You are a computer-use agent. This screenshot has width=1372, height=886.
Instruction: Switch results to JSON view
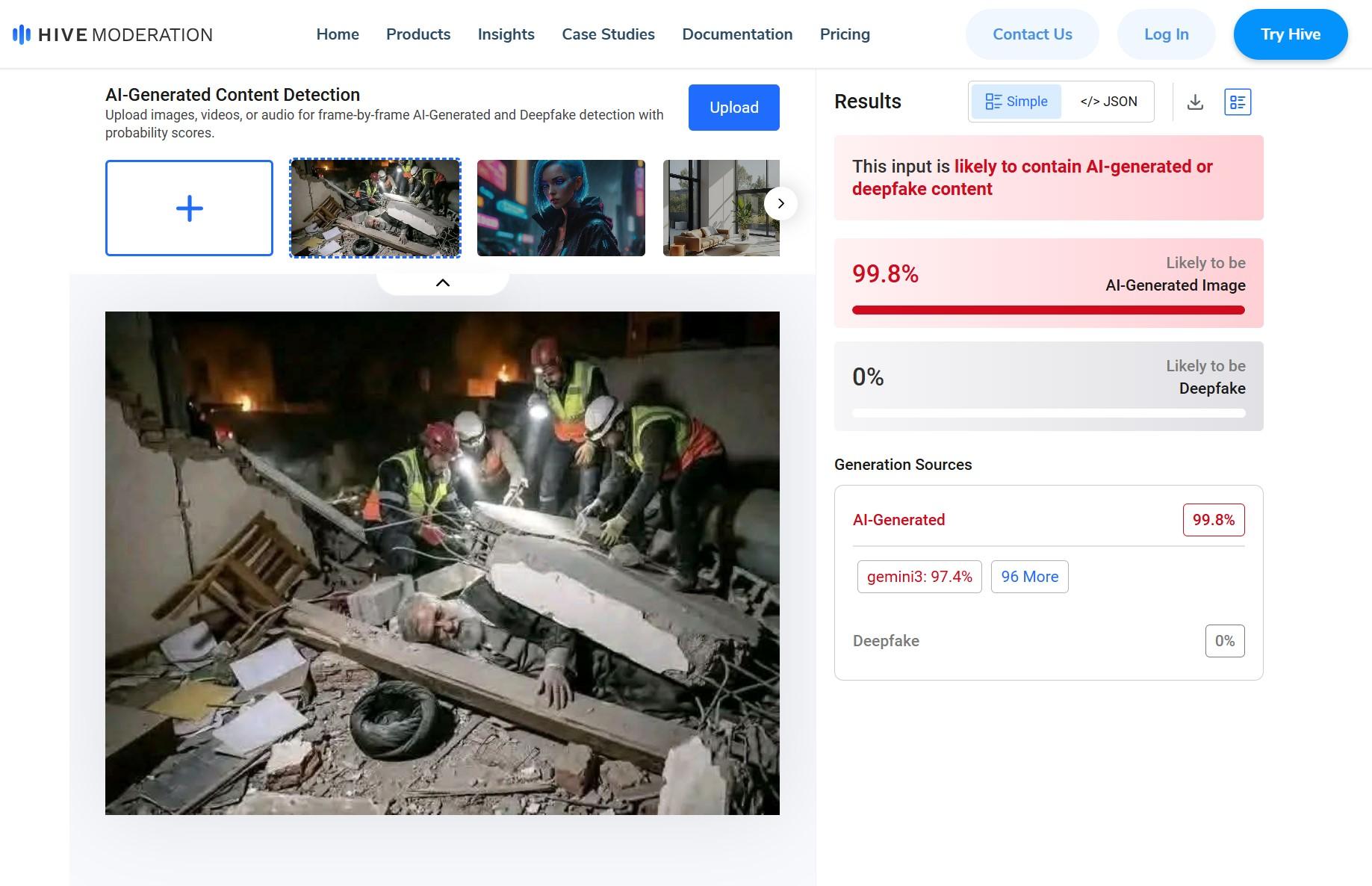pyautogui.click(x=1108, y=102)
